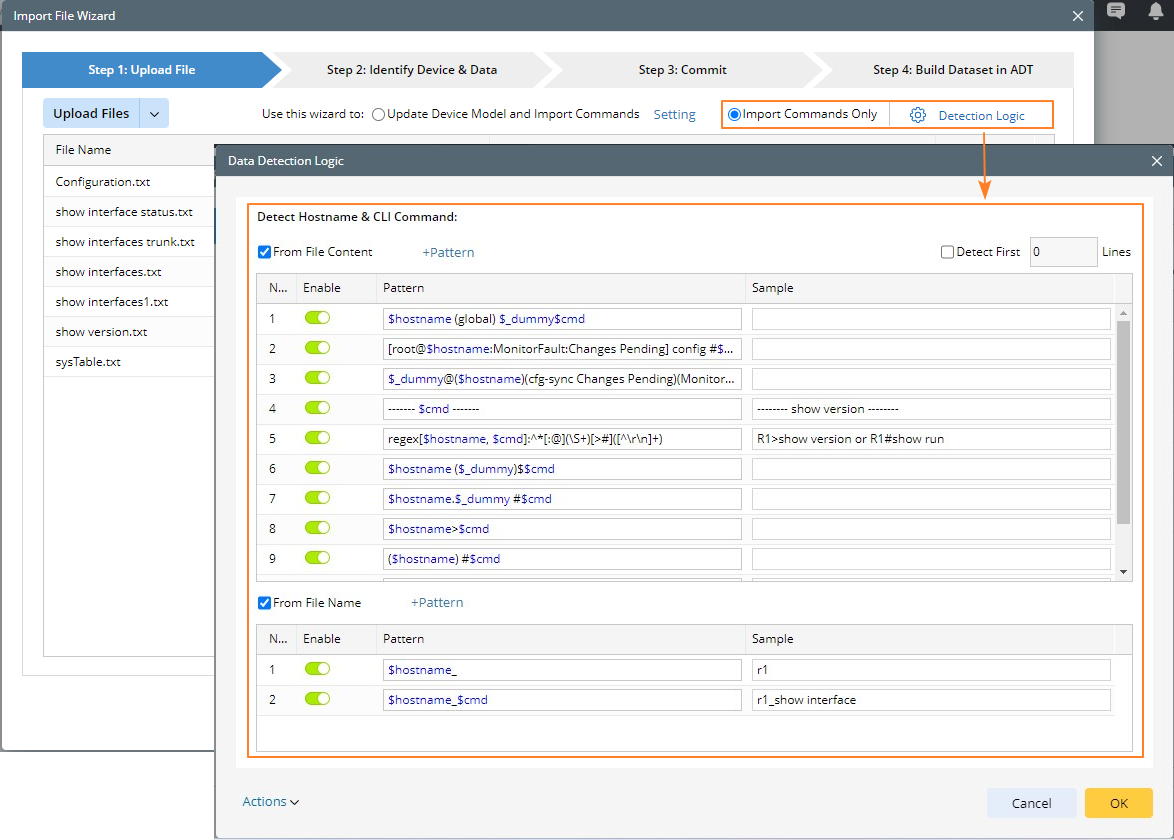
Task: Toggle enable switch for file name pattern 2
Action: (x=317, y=699)
